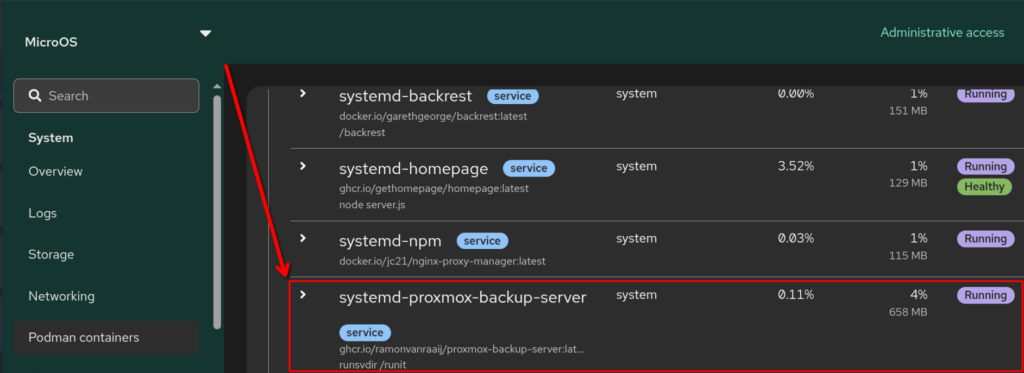This screenshot has width=1024, height=373.
Task: Click the systemd-homepage container name
Action: (413, 169)
